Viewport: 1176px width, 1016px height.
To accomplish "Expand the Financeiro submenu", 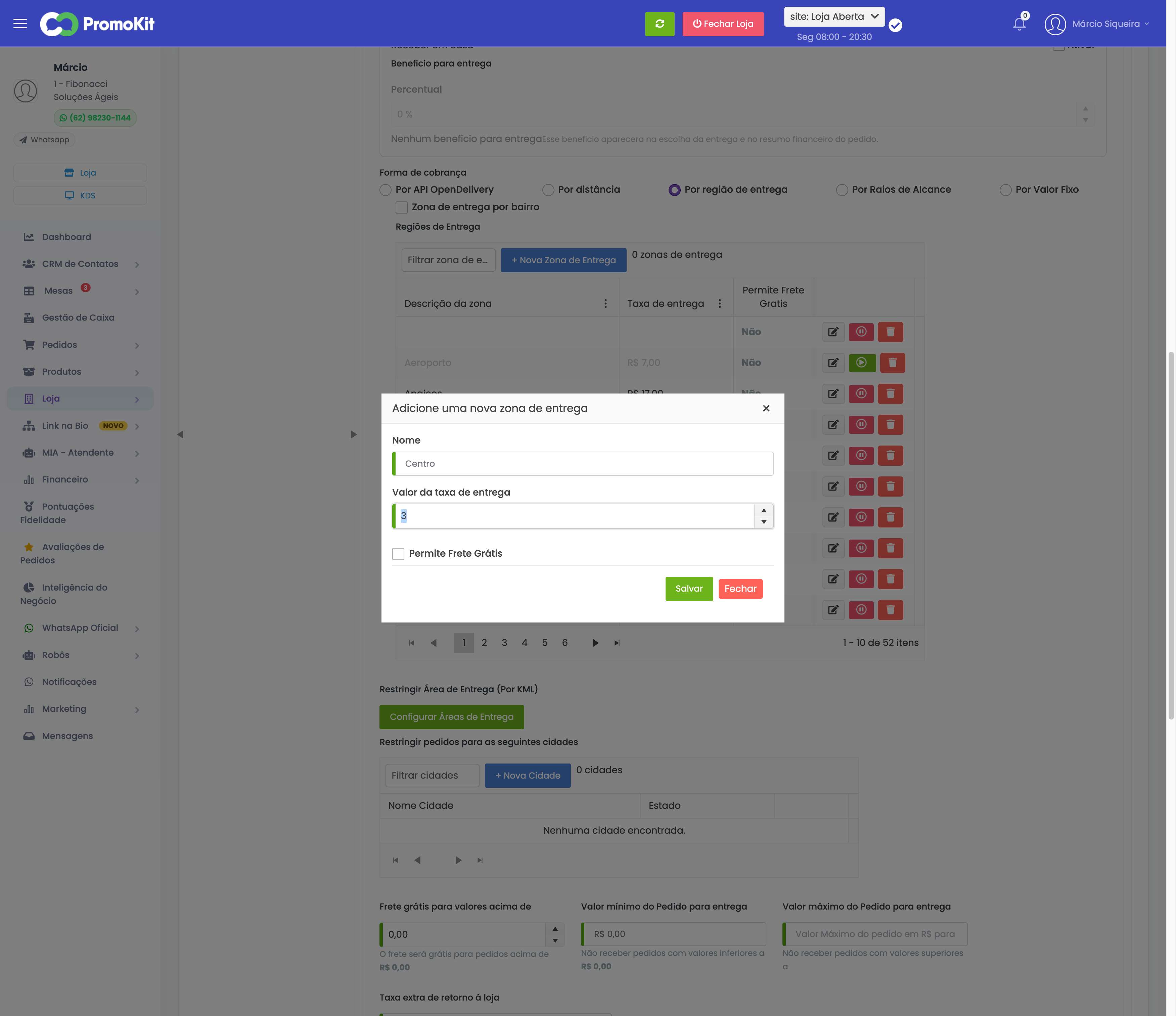I will [137, 480].
